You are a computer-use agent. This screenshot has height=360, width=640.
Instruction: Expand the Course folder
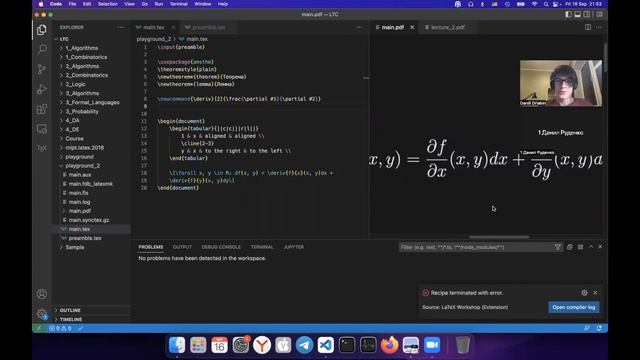click(x=74, y=138)
